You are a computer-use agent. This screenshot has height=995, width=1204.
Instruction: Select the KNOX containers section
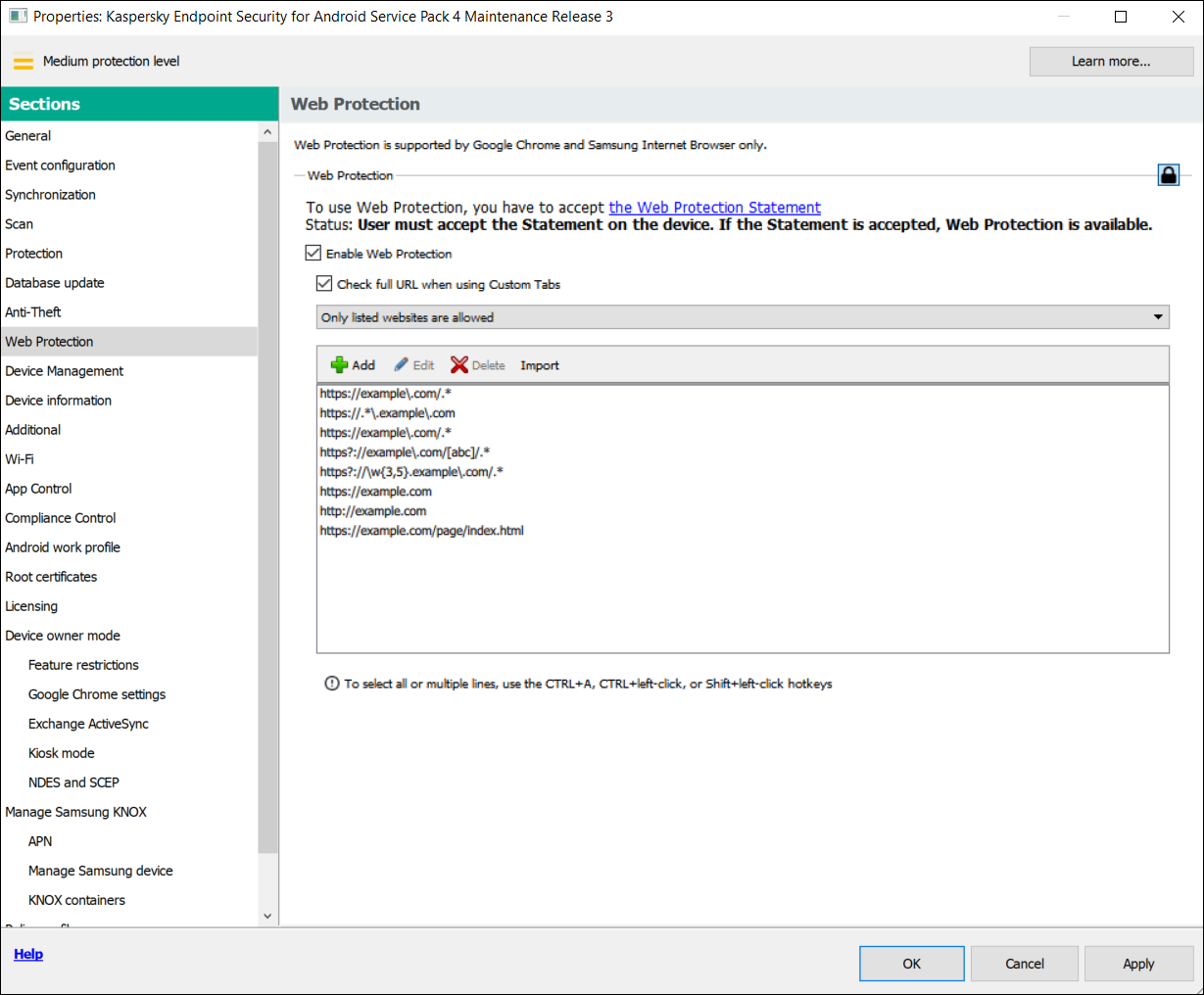tap(76, 899)
